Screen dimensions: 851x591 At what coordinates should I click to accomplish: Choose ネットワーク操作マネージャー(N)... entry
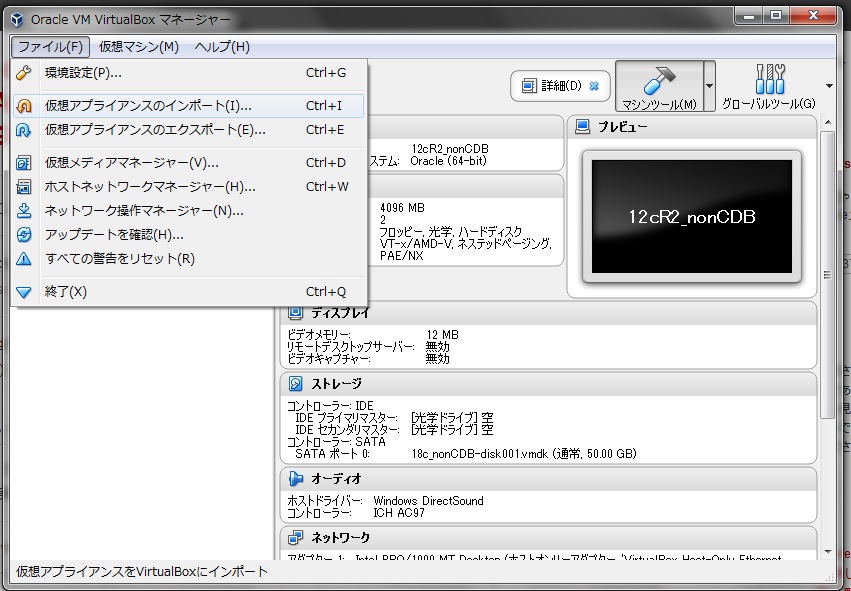[x=188, y=211]
